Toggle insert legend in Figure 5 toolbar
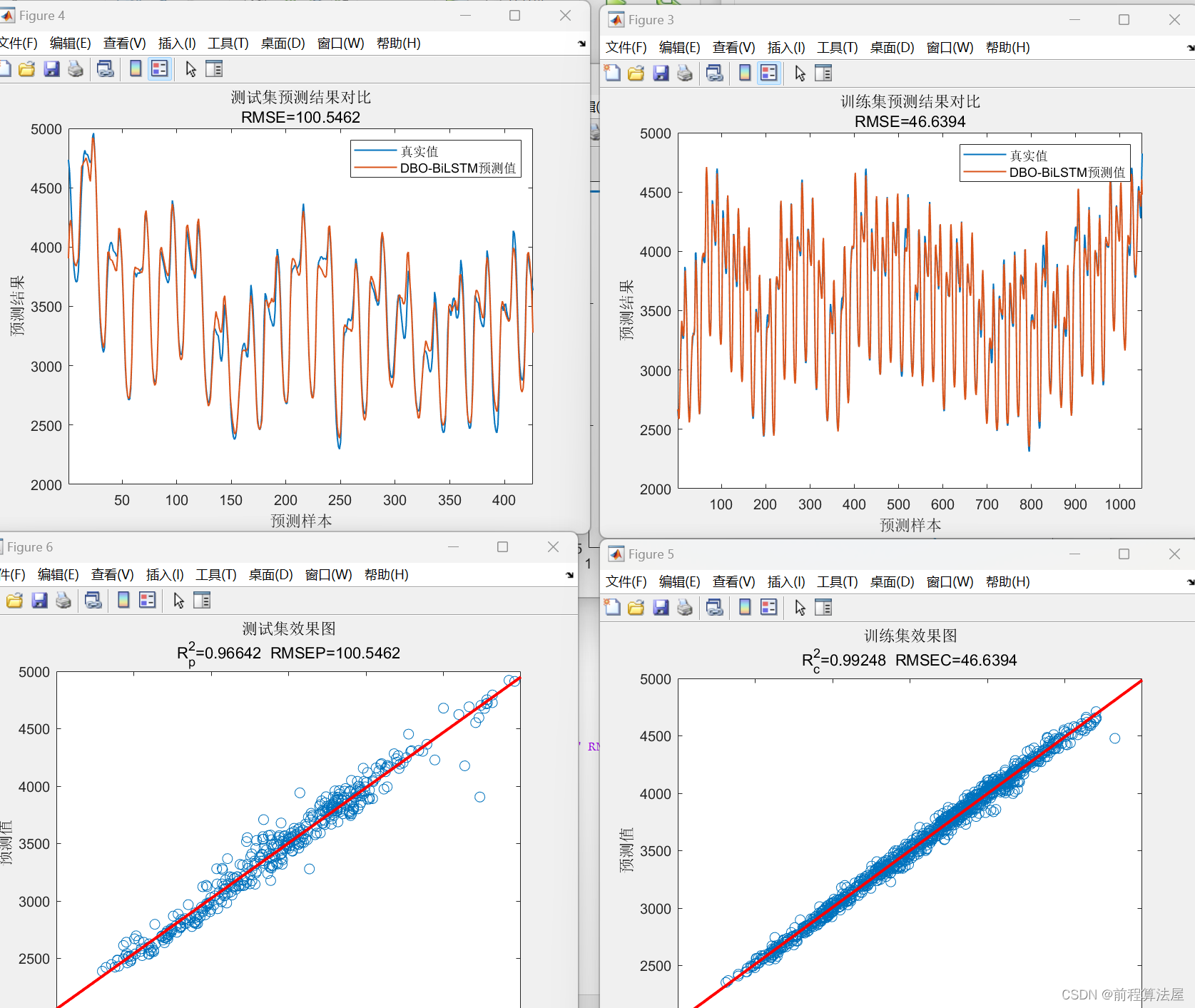 click(x=769, y=608)
